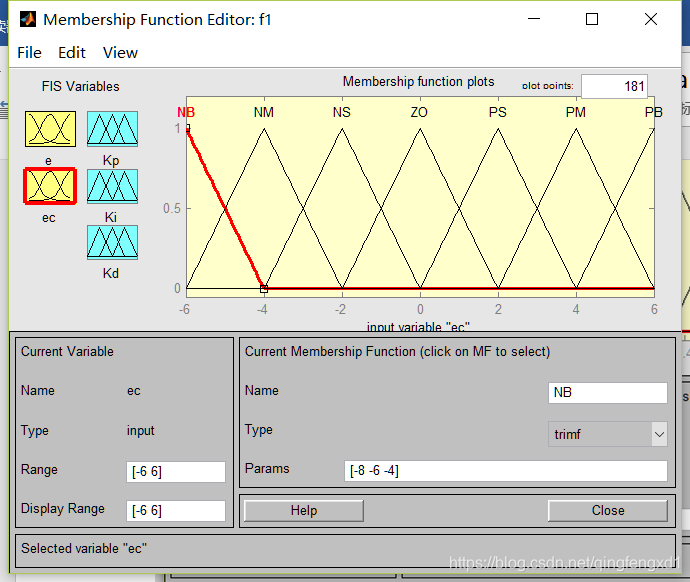Maximize the Membership Function Editor window
This screenshot has height=582, width=690.
592,19
